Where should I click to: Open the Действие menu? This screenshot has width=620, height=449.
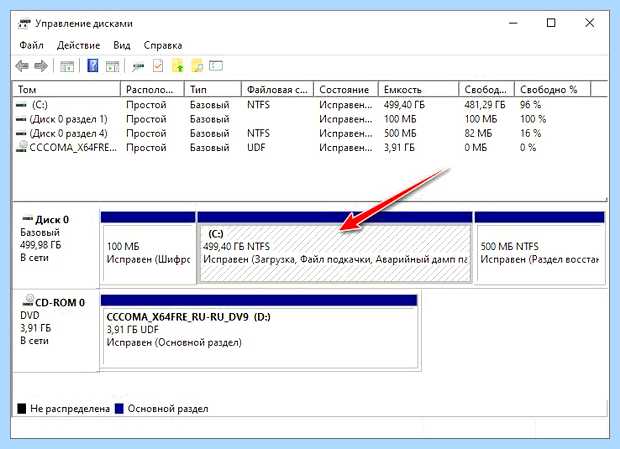pyautogui.click(x=78, y=45)
